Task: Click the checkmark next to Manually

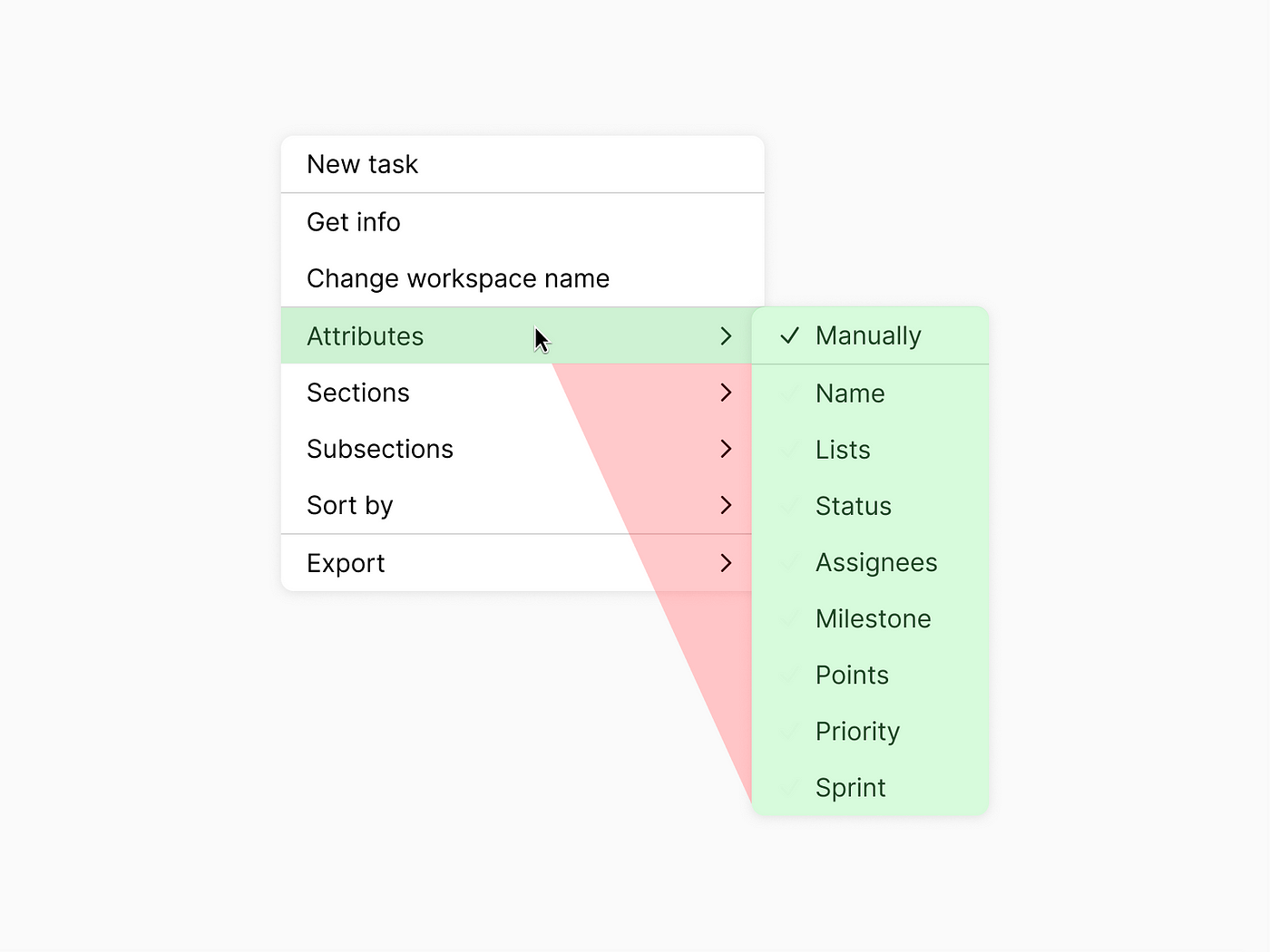Action: tap(790, 335)
